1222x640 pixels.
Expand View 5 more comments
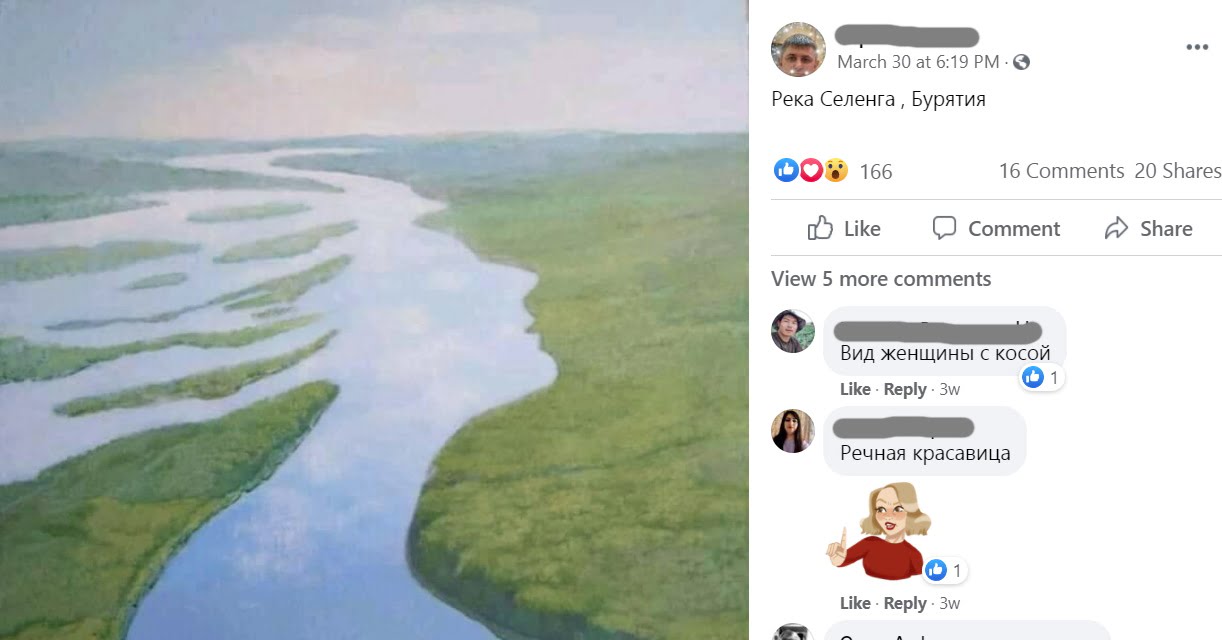[881, 279]
